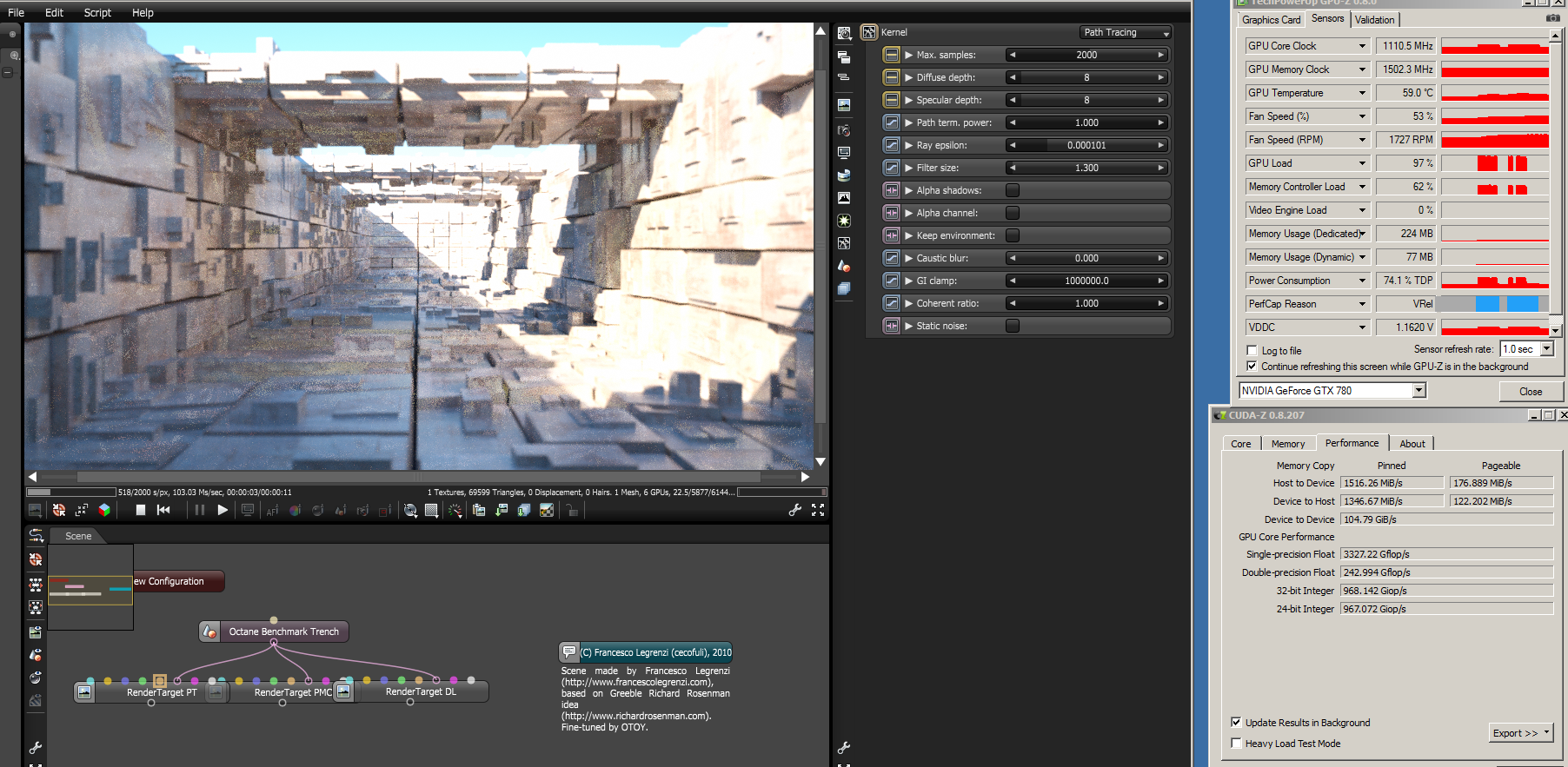This screenshot has width=1568, height=767.
Task: Uncheck Continue refreshing in background in GPU-Z
Action: (x=1252, y=367)
